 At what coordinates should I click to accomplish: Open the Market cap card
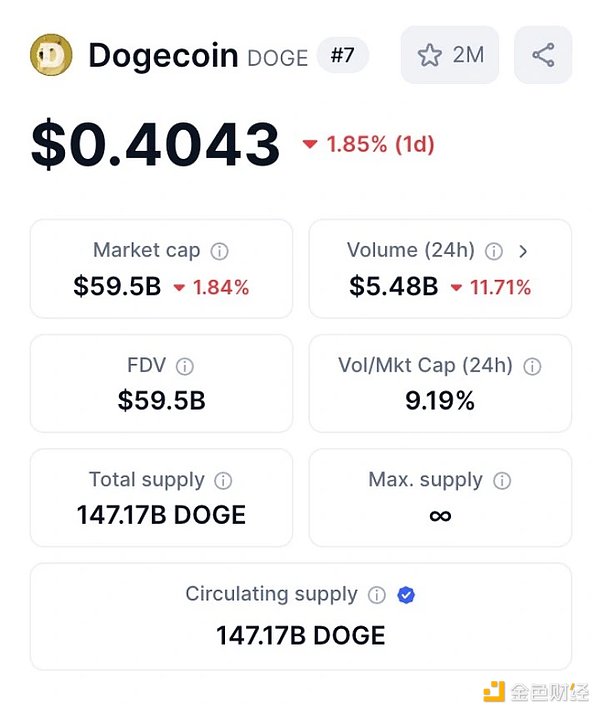(x=161, y=269)
